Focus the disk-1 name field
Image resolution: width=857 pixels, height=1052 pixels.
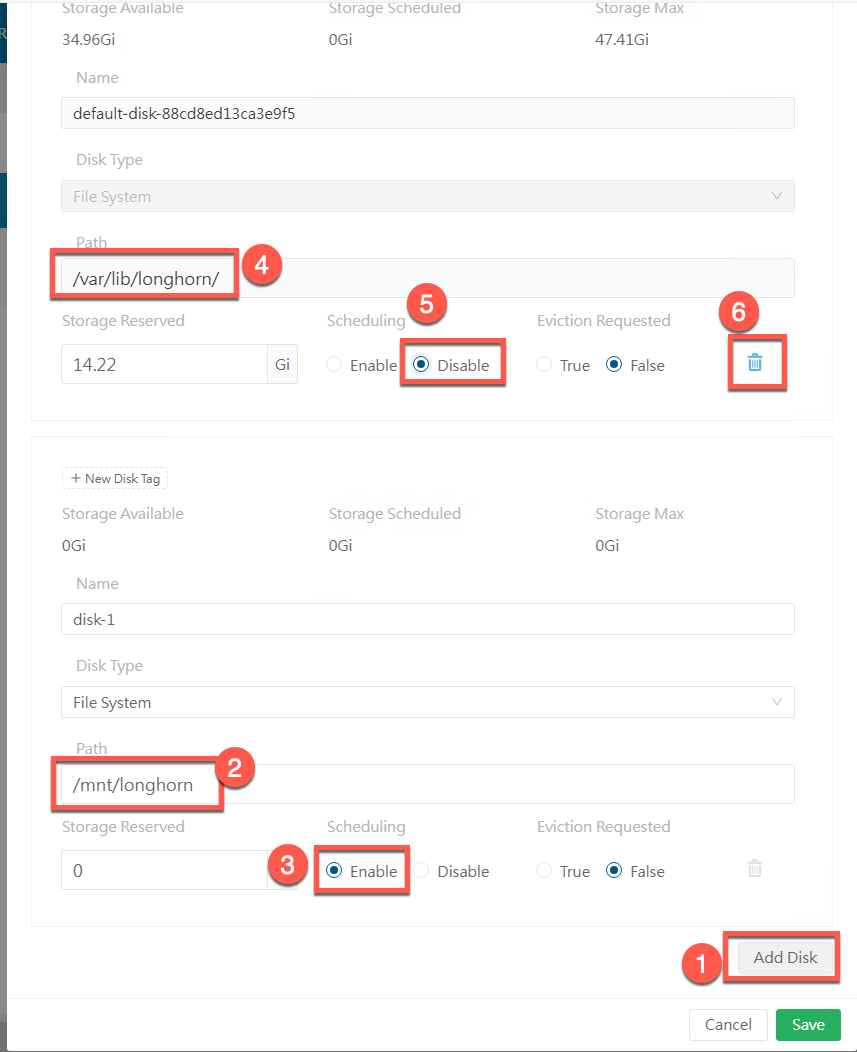pos(427,619)
